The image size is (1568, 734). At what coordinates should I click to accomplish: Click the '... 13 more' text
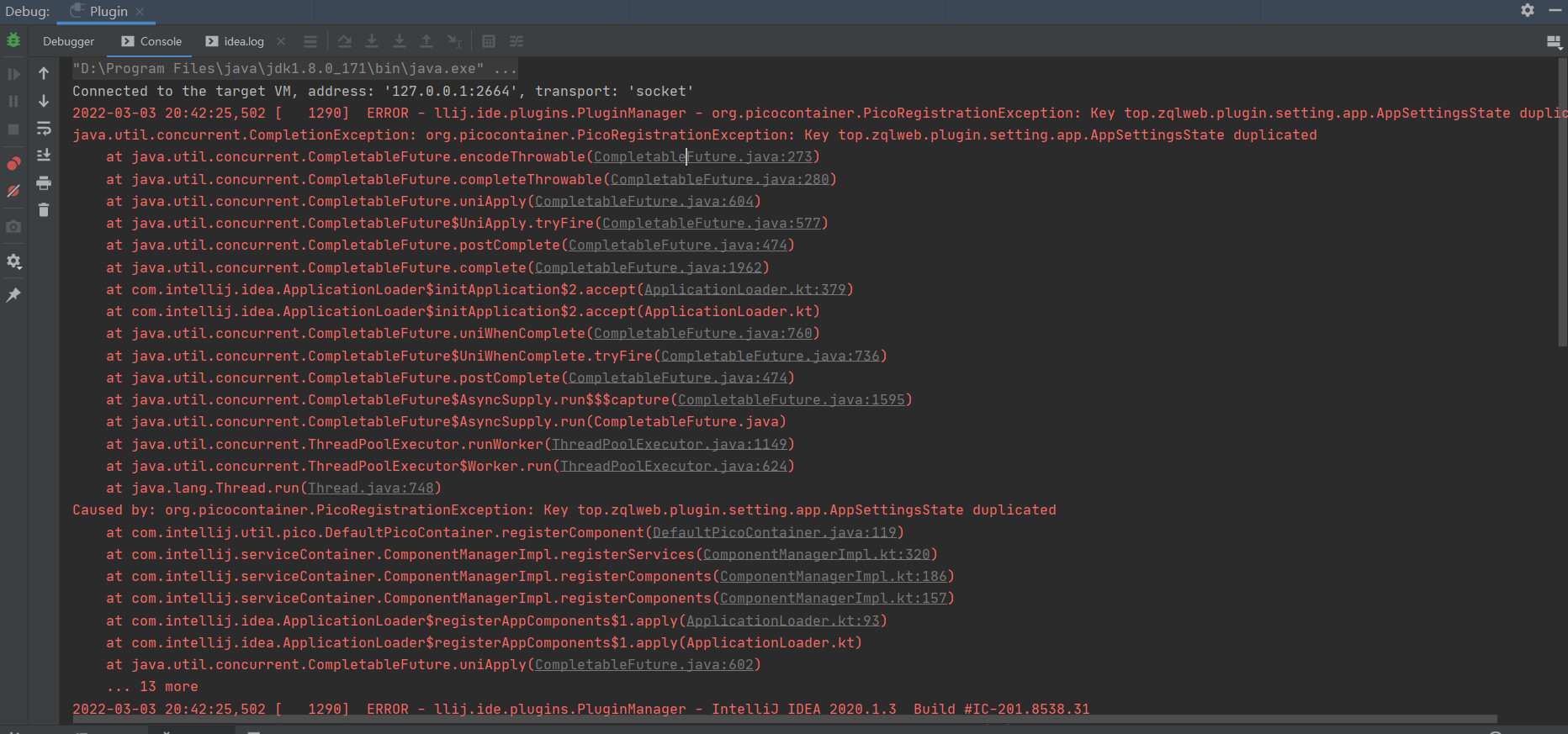click(152, 686)
